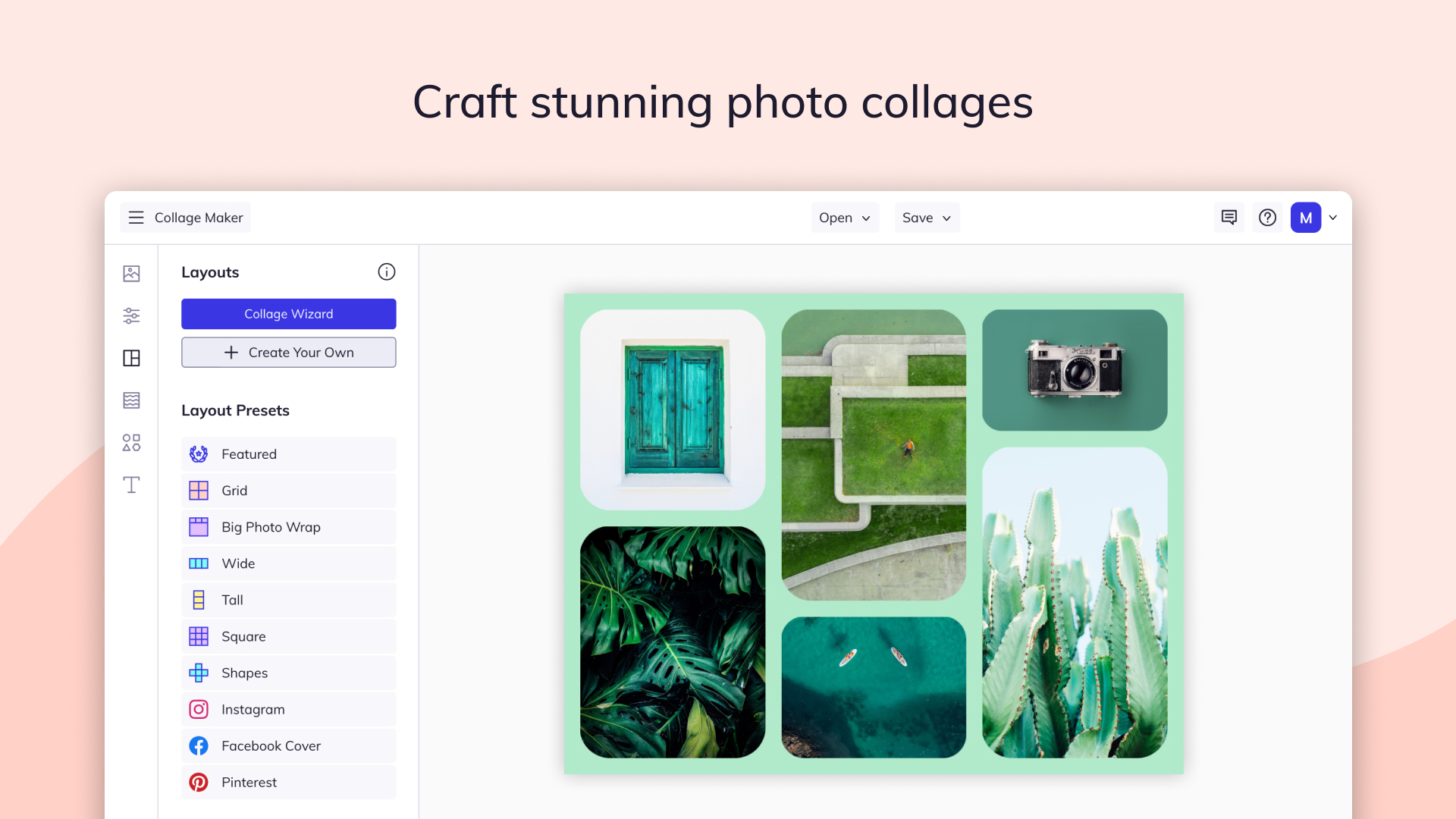Click the Wide preset icon
Screen dimensions: 1456x819
point(199,563)
